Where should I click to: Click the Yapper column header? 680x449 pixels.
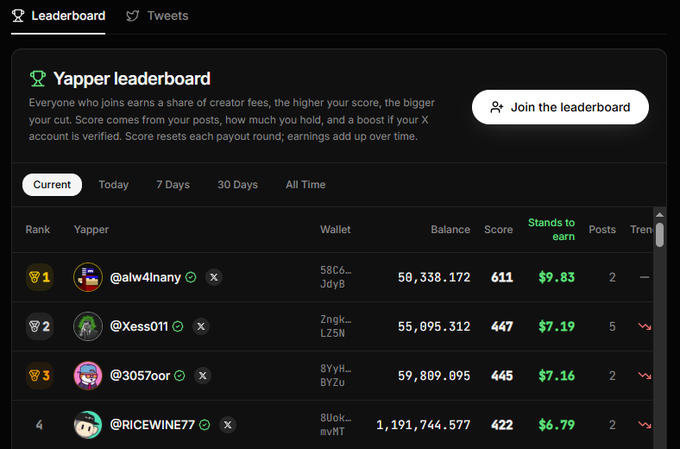click(x=91, y=230)
